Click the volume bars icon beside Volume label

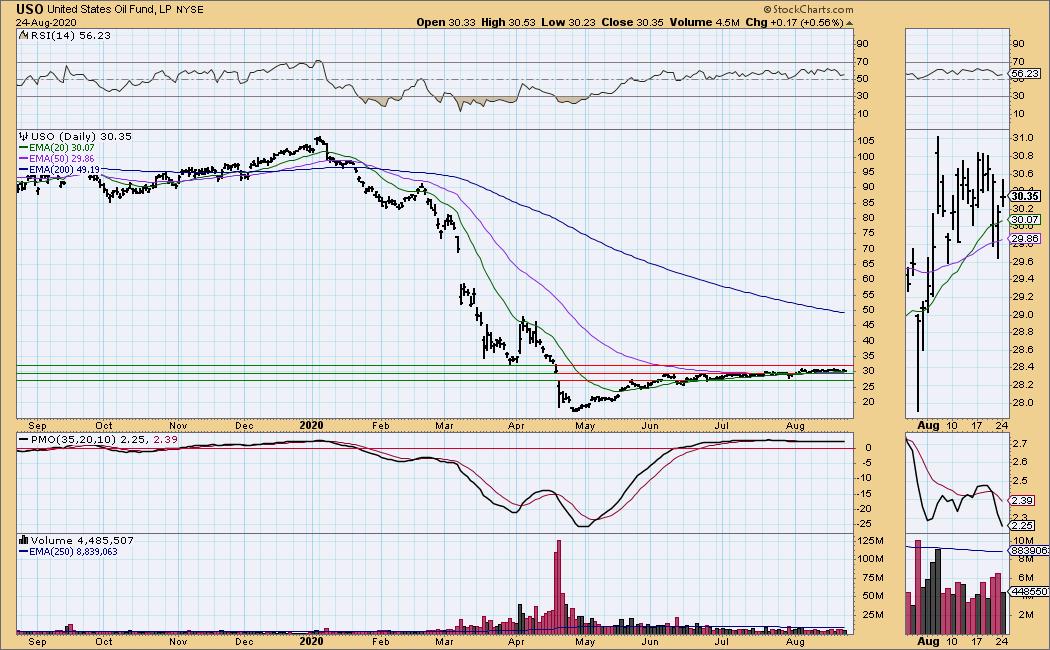click(23, 540)
